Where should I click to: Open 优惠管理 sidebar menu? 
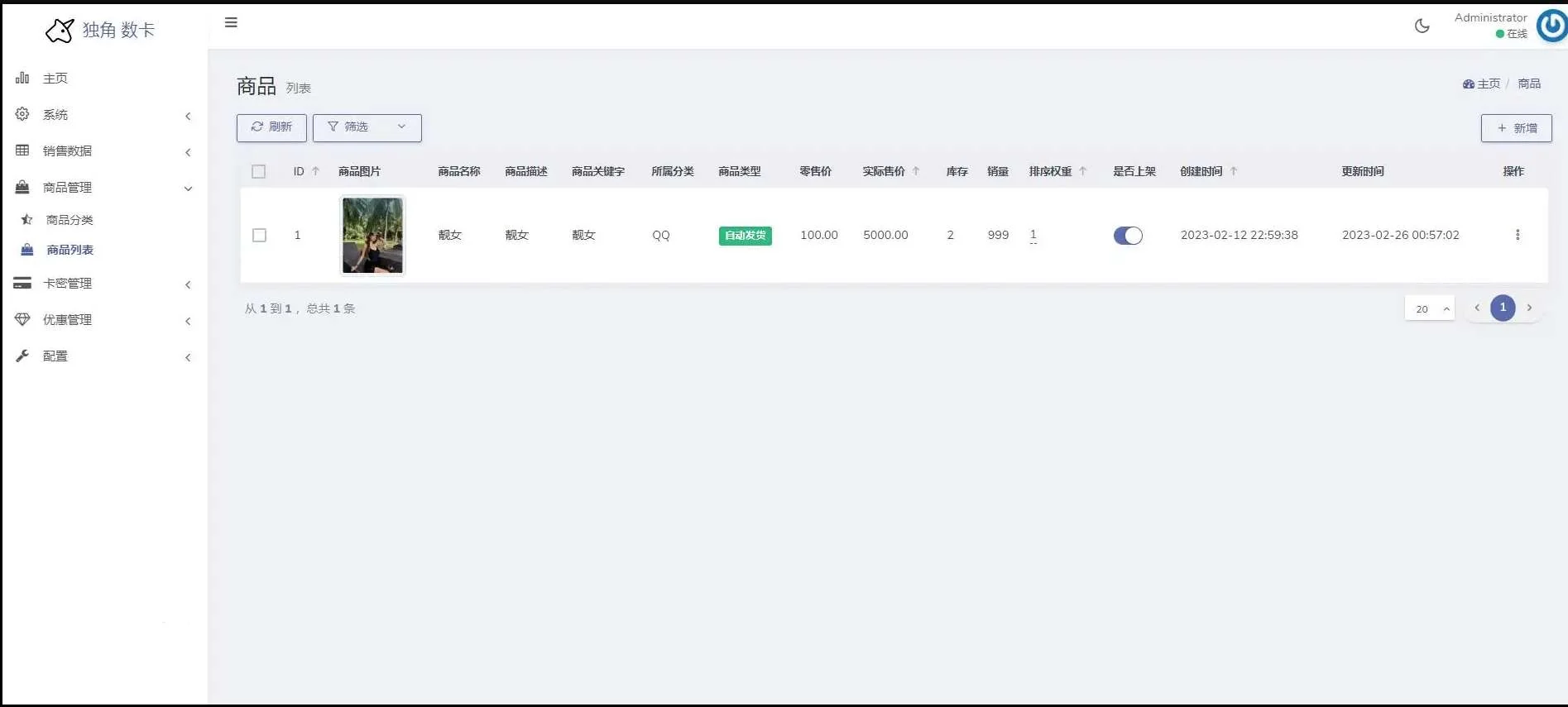tap(67, 319)
